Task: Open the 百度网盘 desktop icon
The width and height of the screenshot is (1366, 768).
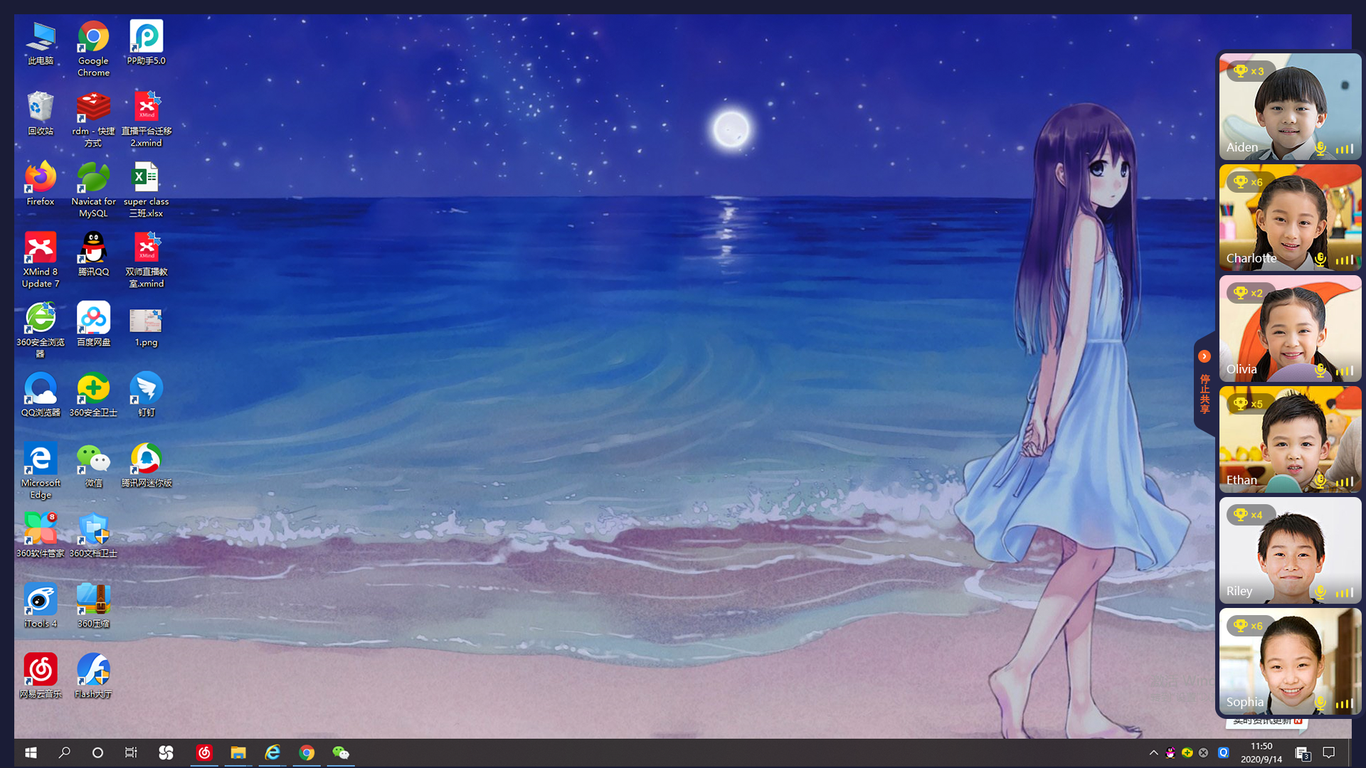Action: point(93,324)
